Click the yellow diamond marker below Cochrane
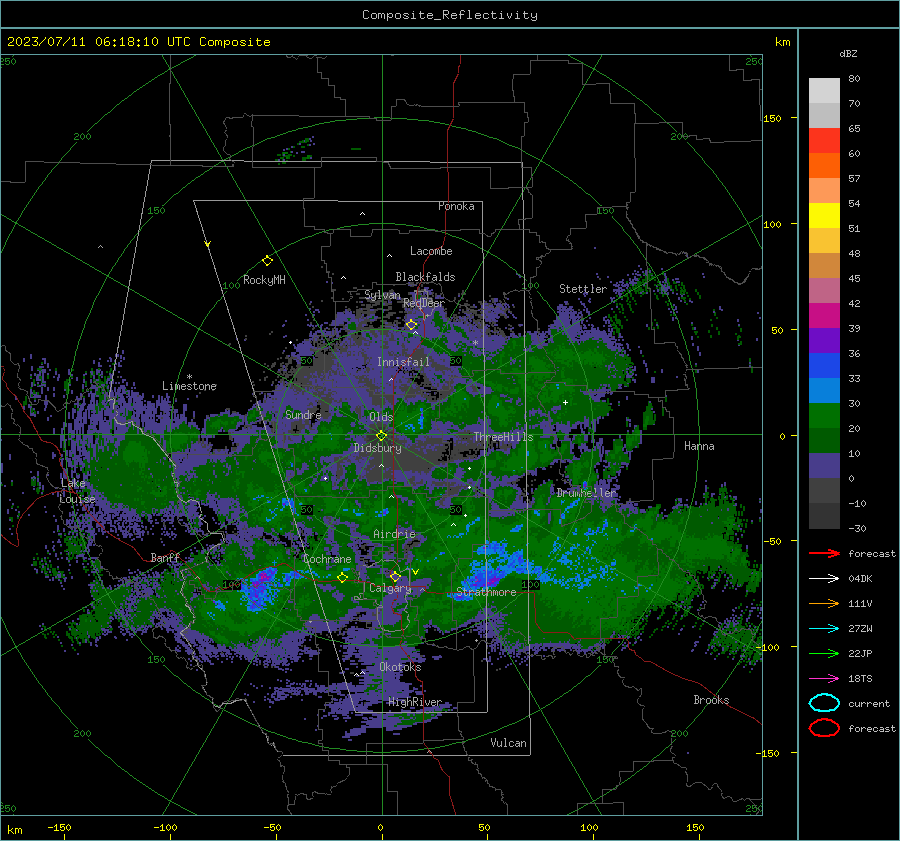This screenshot has width=900, height=841. (x=343, y=577)
